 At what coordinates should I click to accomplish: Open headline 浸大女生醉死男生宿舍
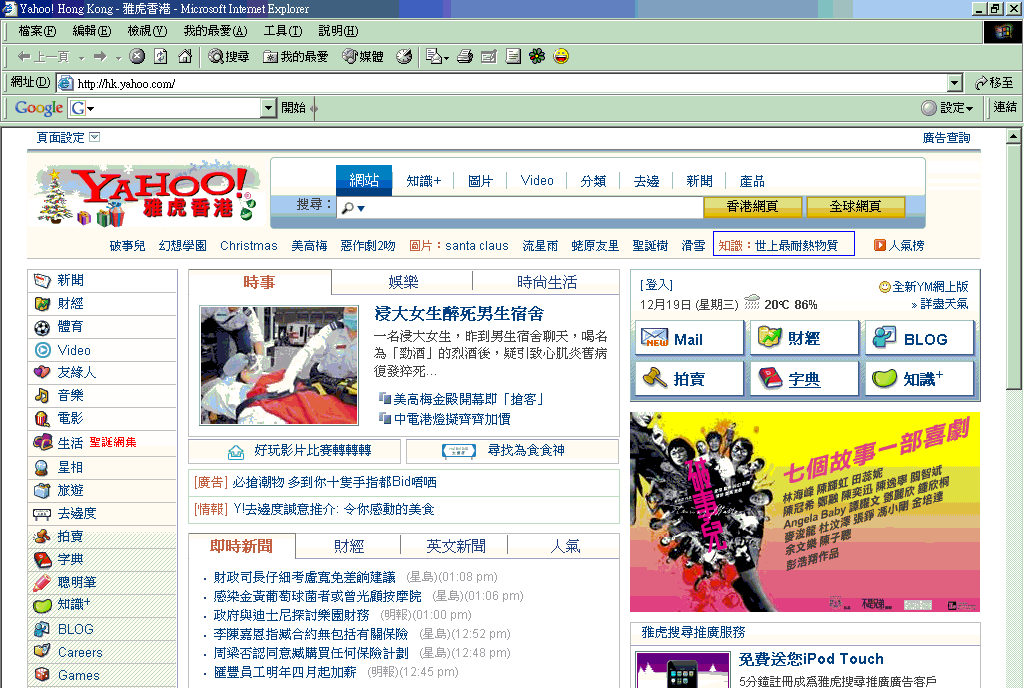(459, 314)
